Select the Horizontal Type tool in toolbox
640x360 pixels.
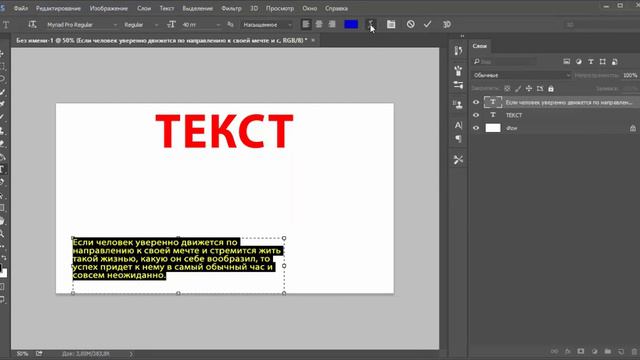pos(2,169)
